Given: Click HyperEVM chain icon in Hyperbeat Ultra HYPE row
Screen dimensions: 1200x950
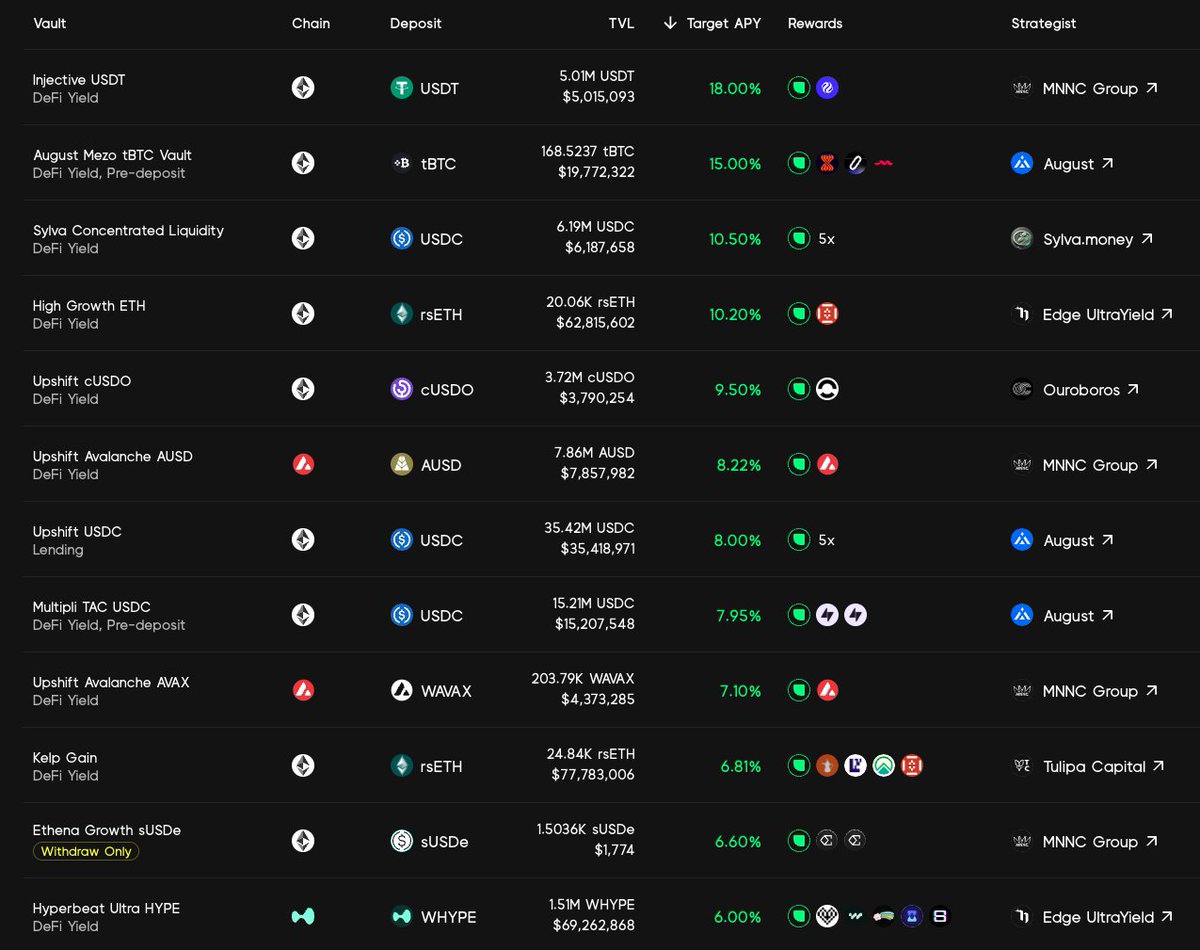Looking at the screenshot, I should [303, 917].
